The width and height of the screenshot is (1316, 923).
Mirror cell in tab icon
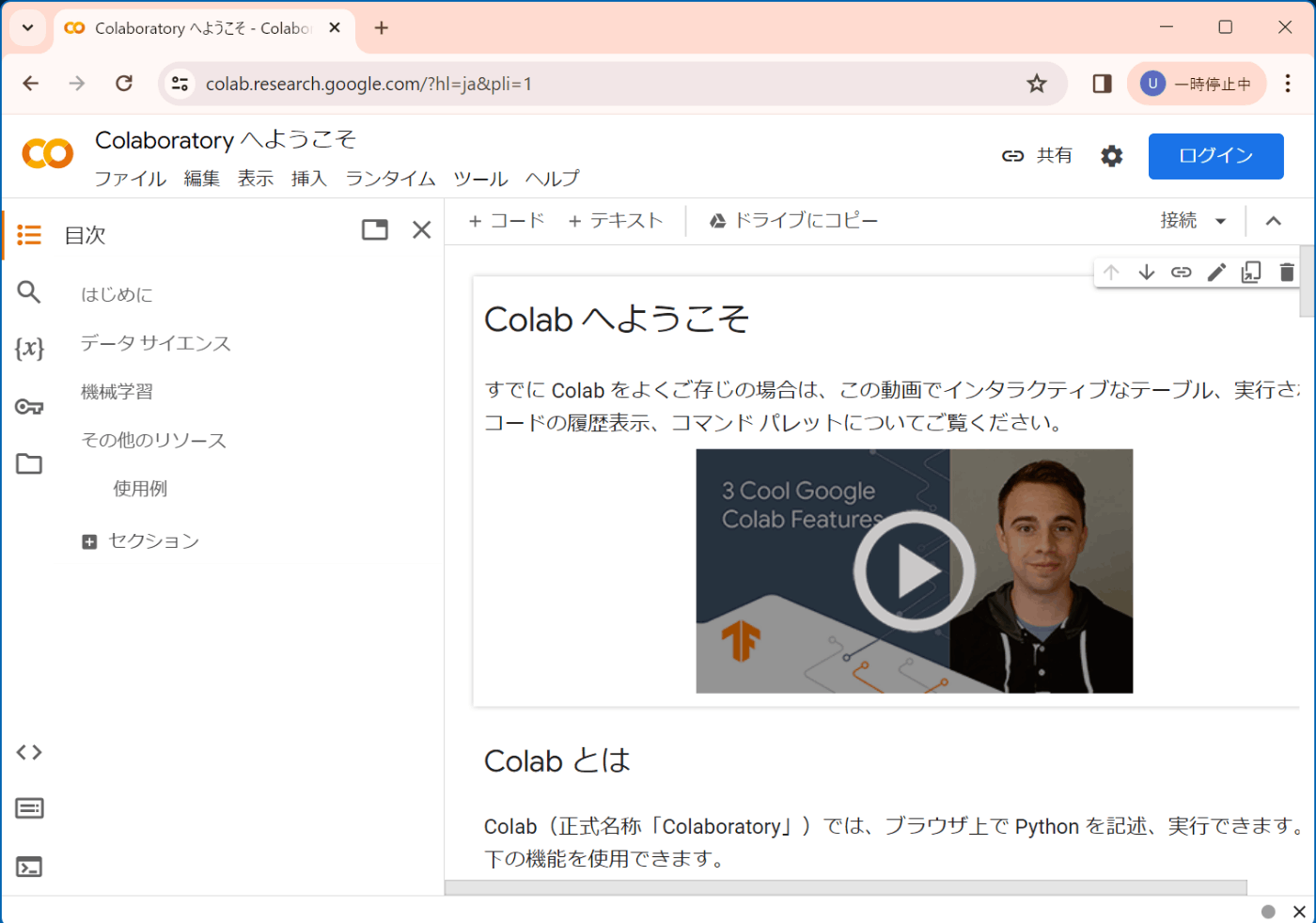pos(1251,273)
